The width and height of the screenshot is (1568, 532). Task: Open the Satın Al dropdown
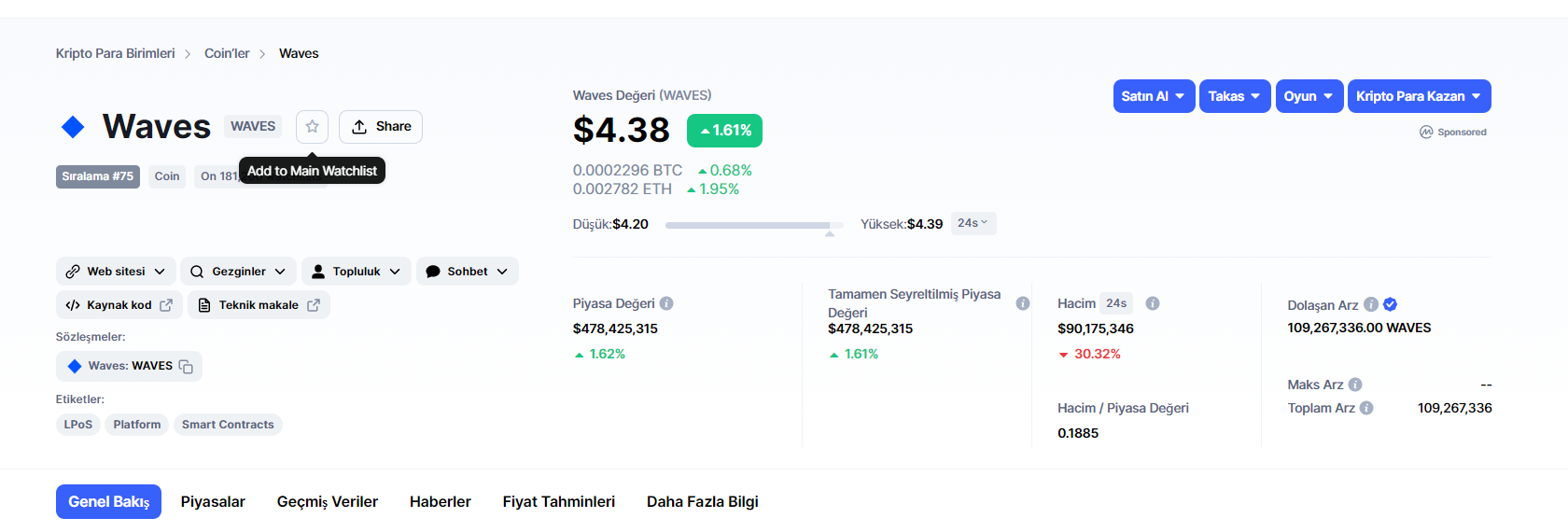pos(1154,96)
